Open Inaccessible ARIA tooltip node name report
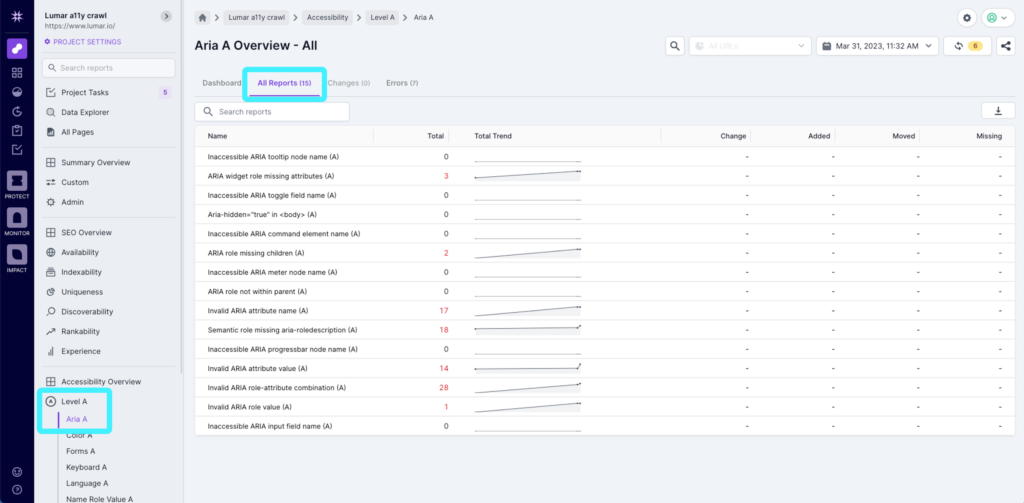Viewport: 1024px width, 503px height. pyautogui.click(x=273, y=157)
